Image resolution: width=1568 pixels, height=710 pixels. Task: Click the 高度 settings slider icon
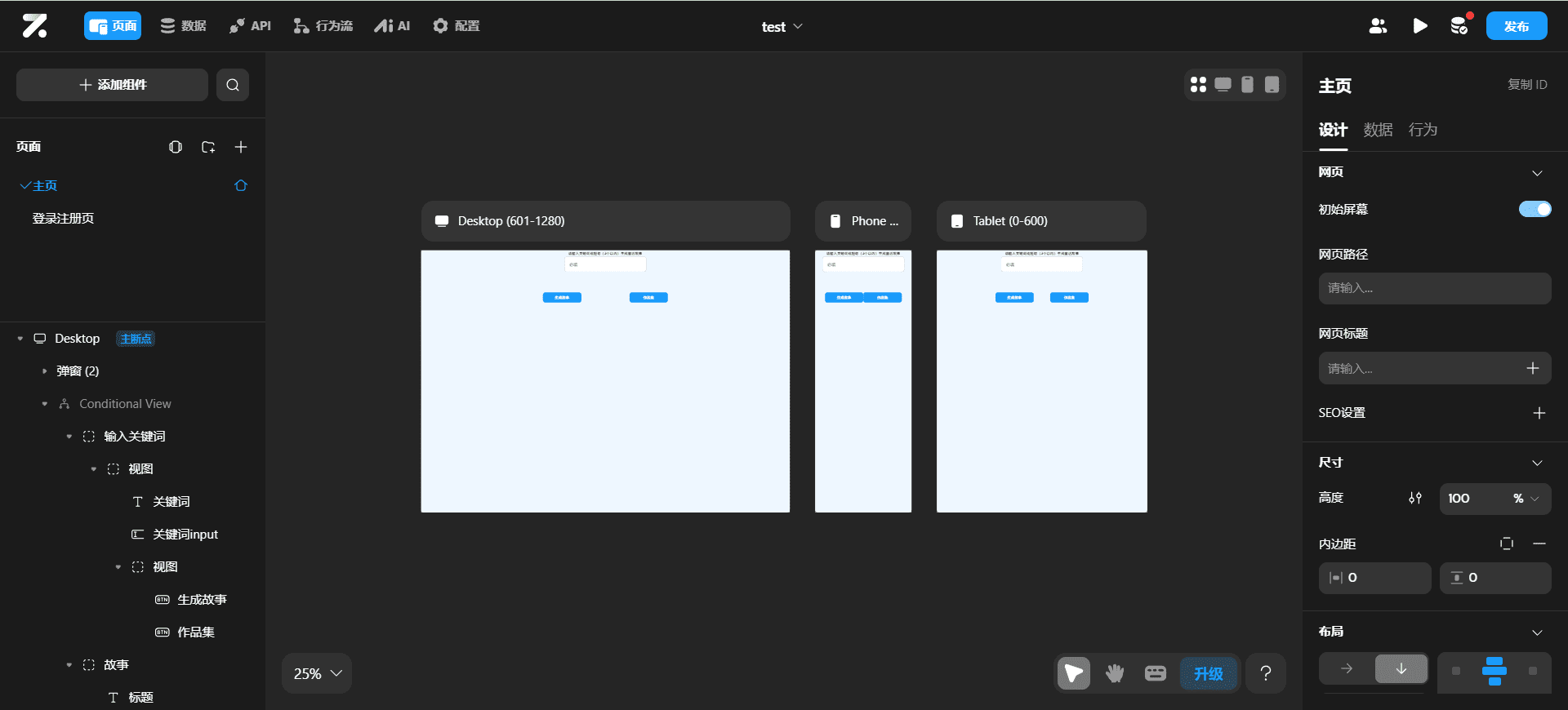[1415, 498]
